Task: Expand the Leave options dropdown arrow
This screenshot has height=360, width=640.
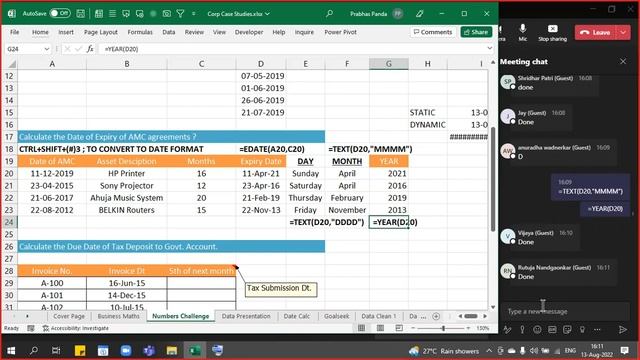Action: tap(623, 32)
